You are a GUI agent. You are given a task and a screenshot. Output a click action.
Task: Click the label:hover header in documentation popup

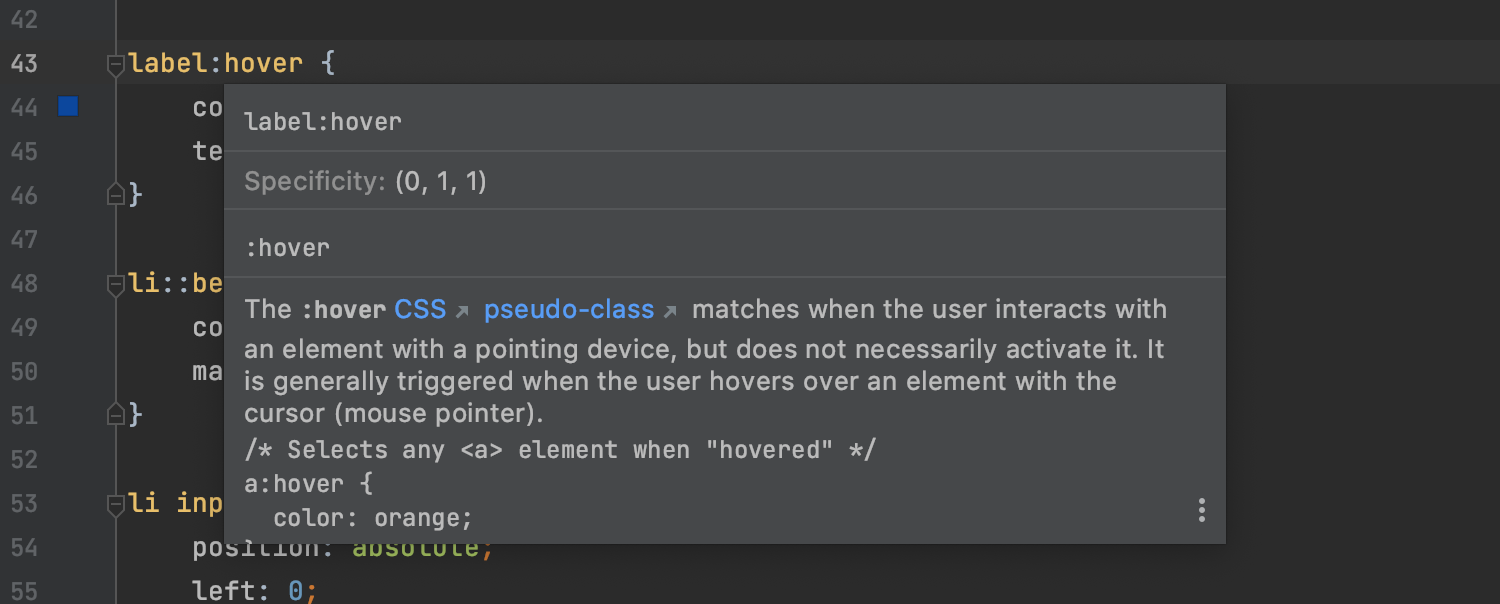click(323, 122)
